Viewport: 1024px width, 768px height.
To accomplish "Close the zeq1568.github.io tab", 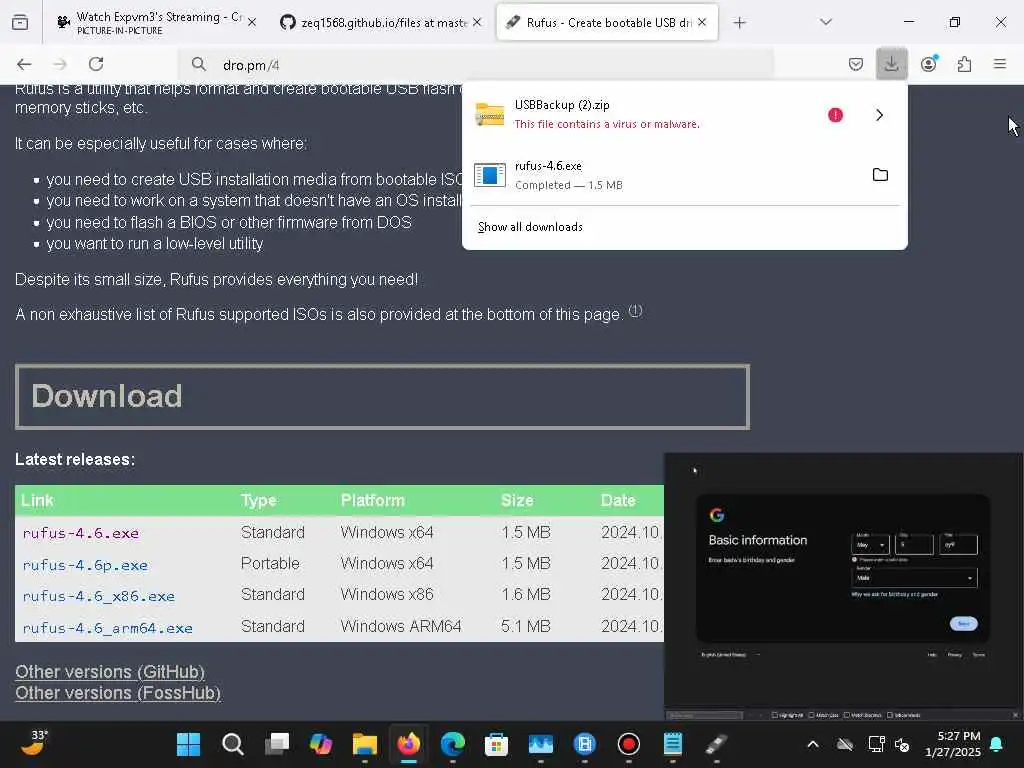I will coord(477,22).
